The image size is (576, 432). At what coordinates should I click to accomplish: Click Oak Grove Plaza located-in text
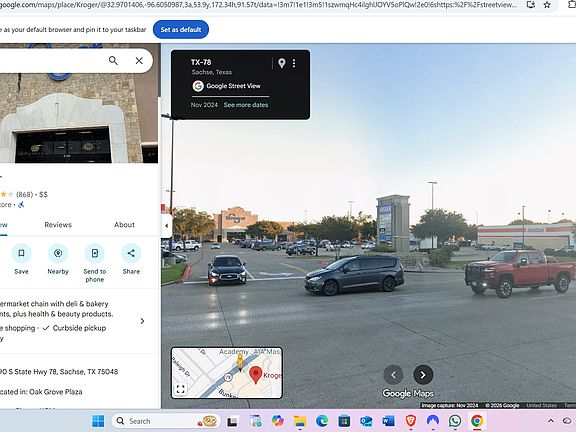tap(55, 392)
